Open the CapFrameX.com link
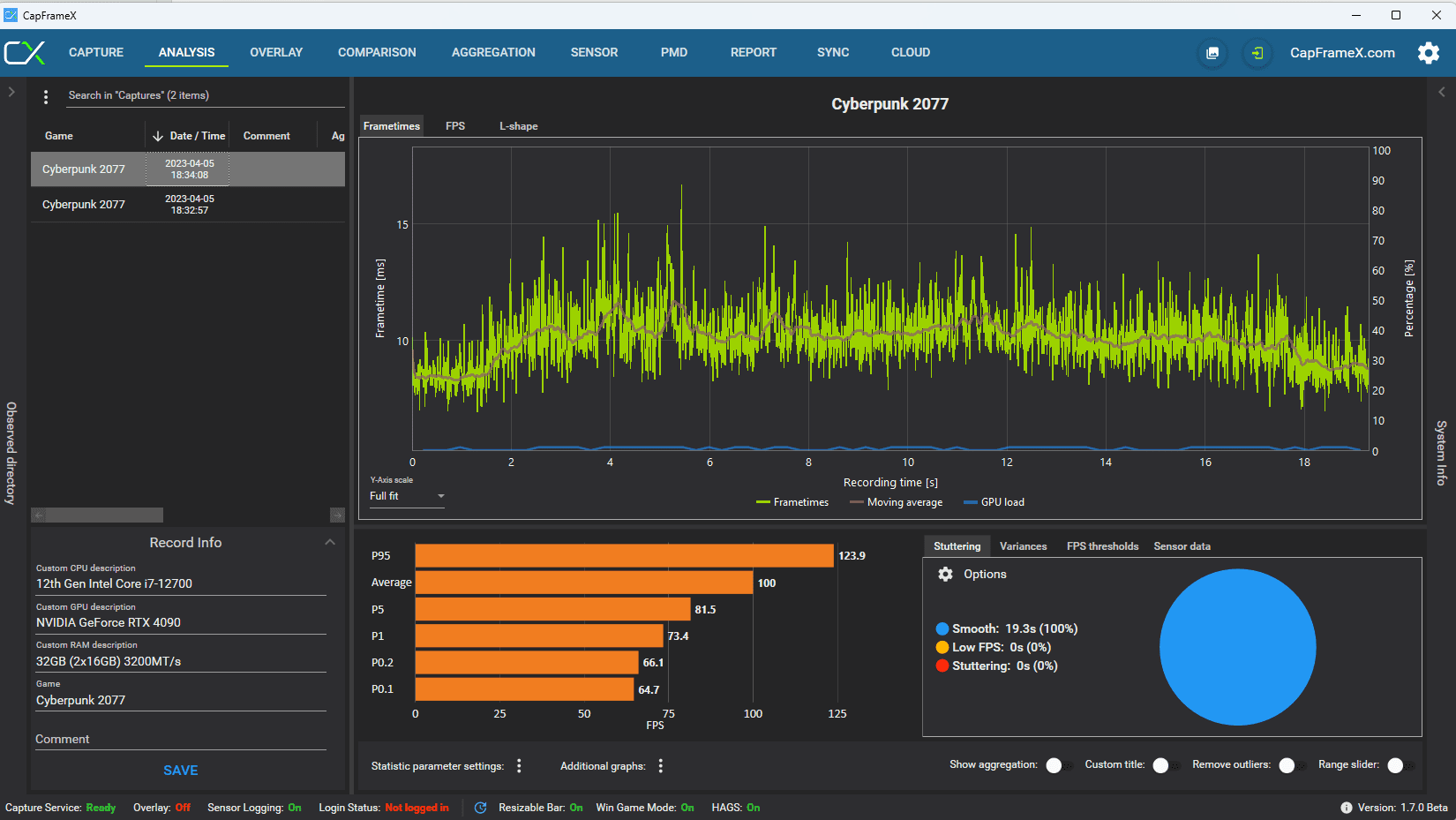 (x=1342, y=53)
